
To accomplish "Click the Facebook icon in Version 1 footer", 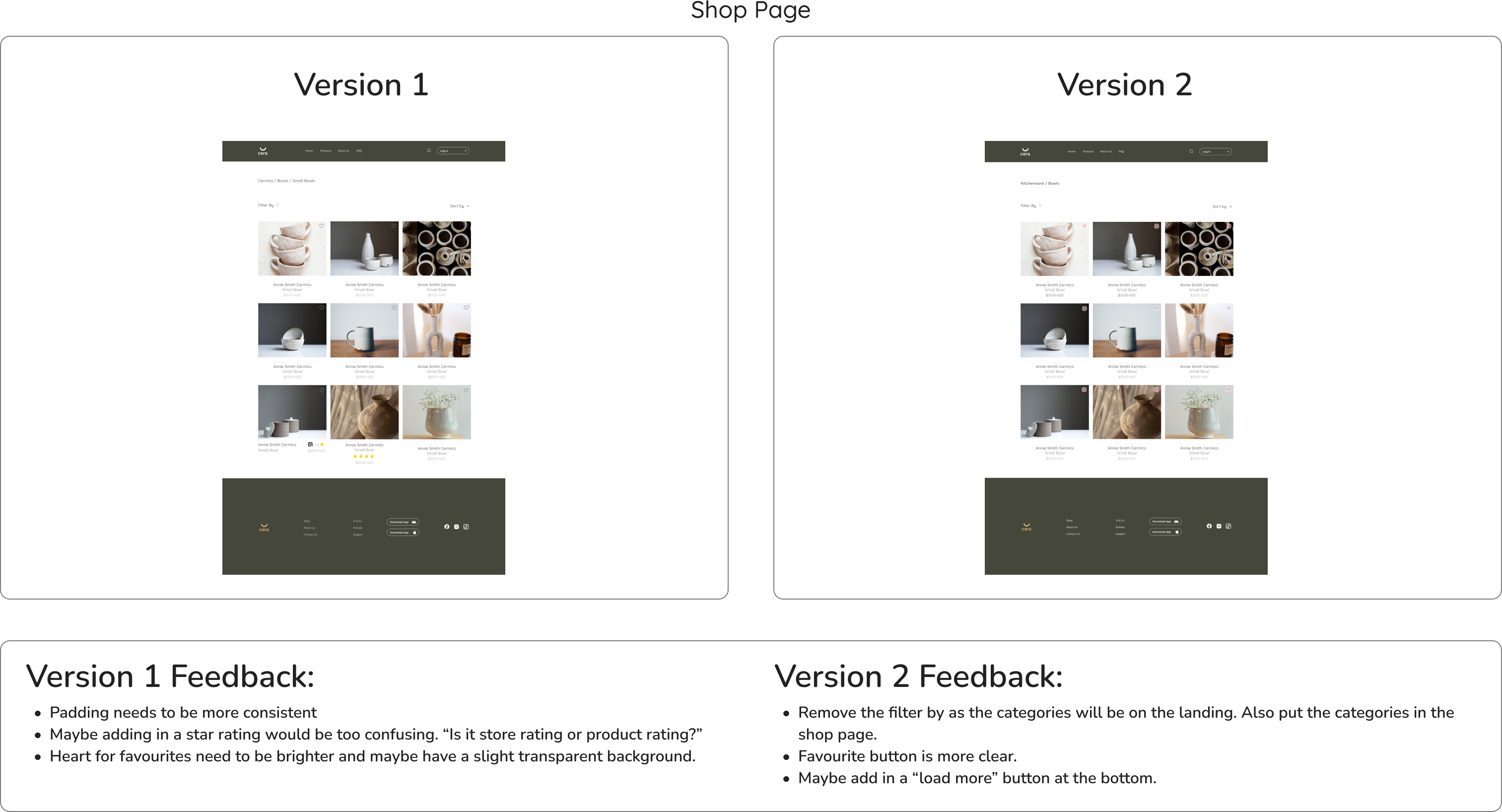I will (x=447, y=527).
